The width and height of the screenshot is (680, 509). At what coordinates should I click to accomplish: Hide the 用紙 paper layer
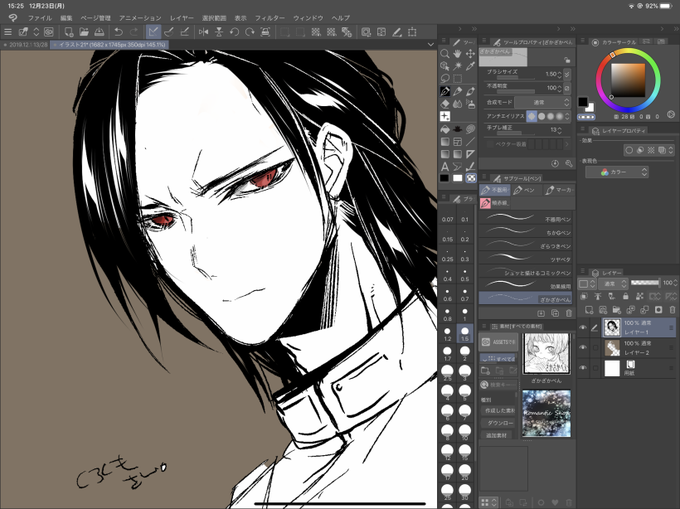(x=583, y=368)
